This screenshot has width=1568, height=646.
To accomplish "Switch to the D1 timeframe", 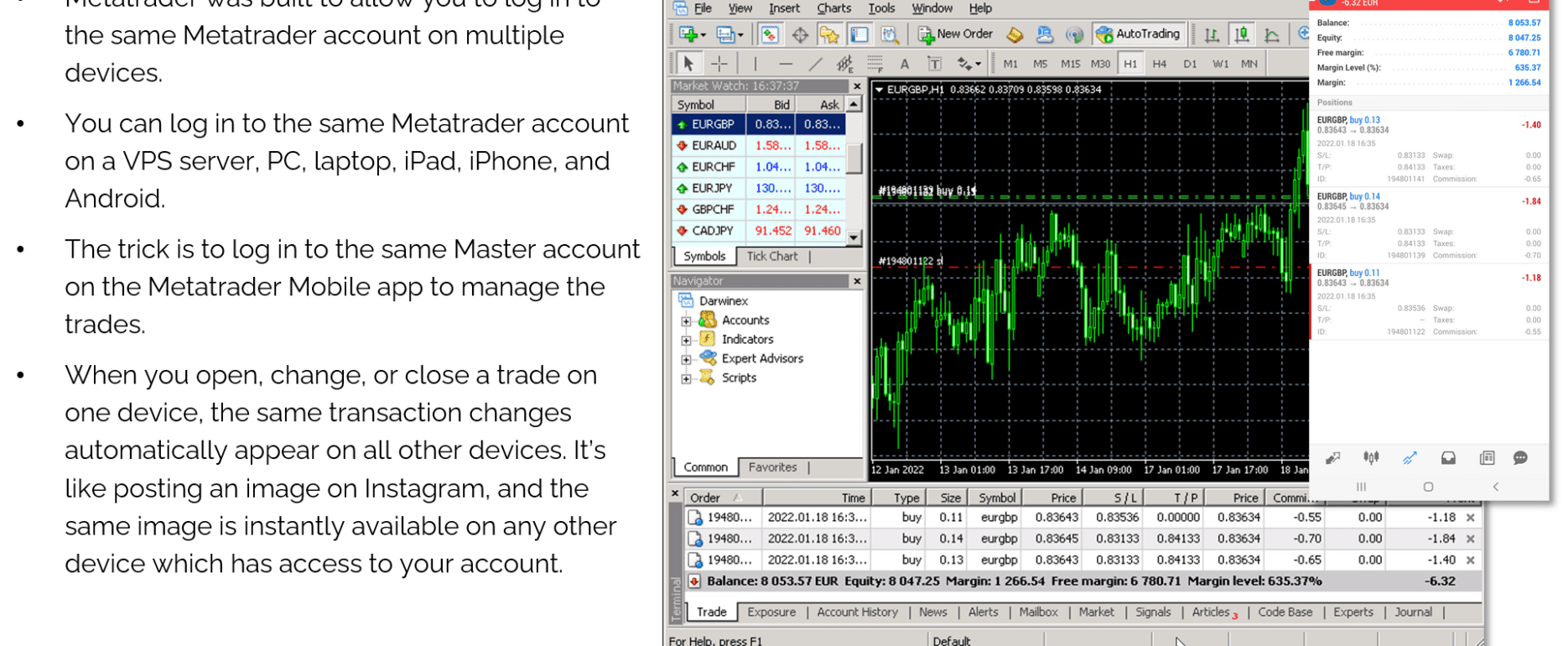I will pyautogui.click(x=1190, y=64).
